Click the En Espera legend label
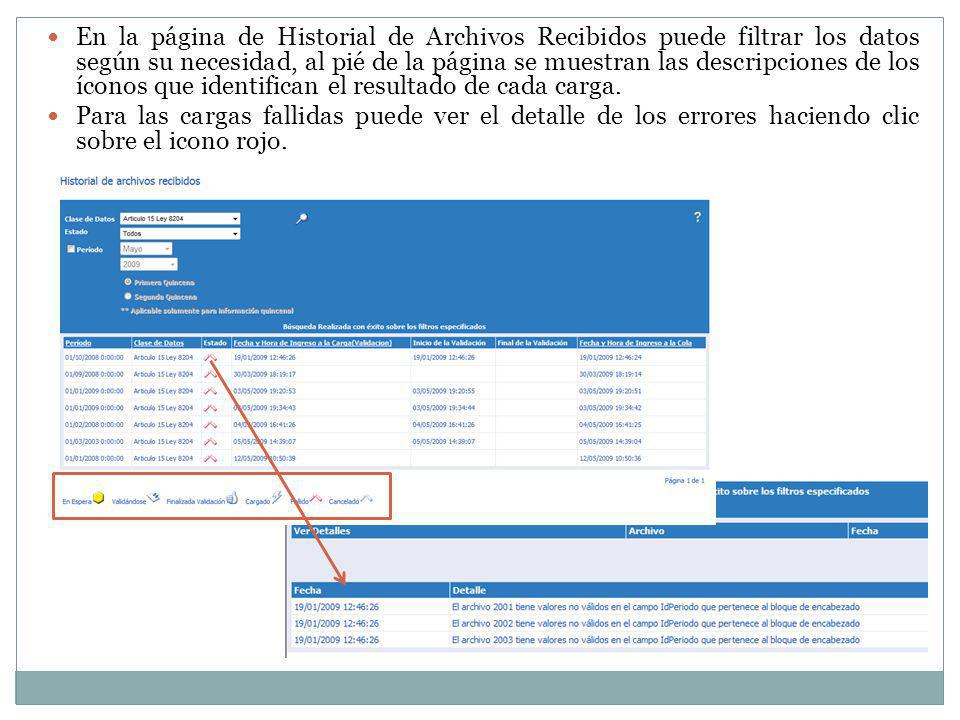 [x=77, y=501]
